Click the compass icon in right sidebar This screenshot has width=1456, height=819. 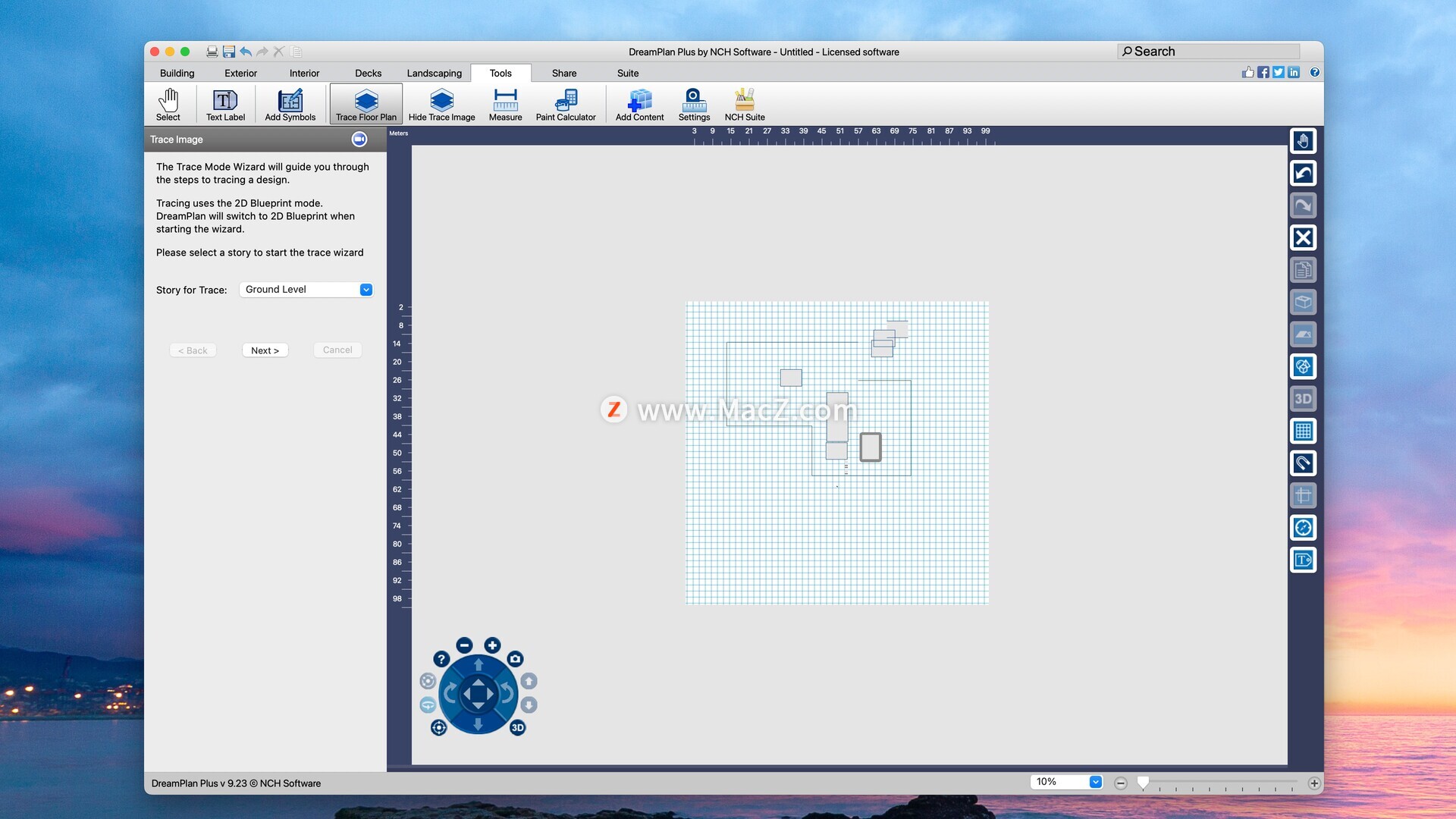[1303, 528]
